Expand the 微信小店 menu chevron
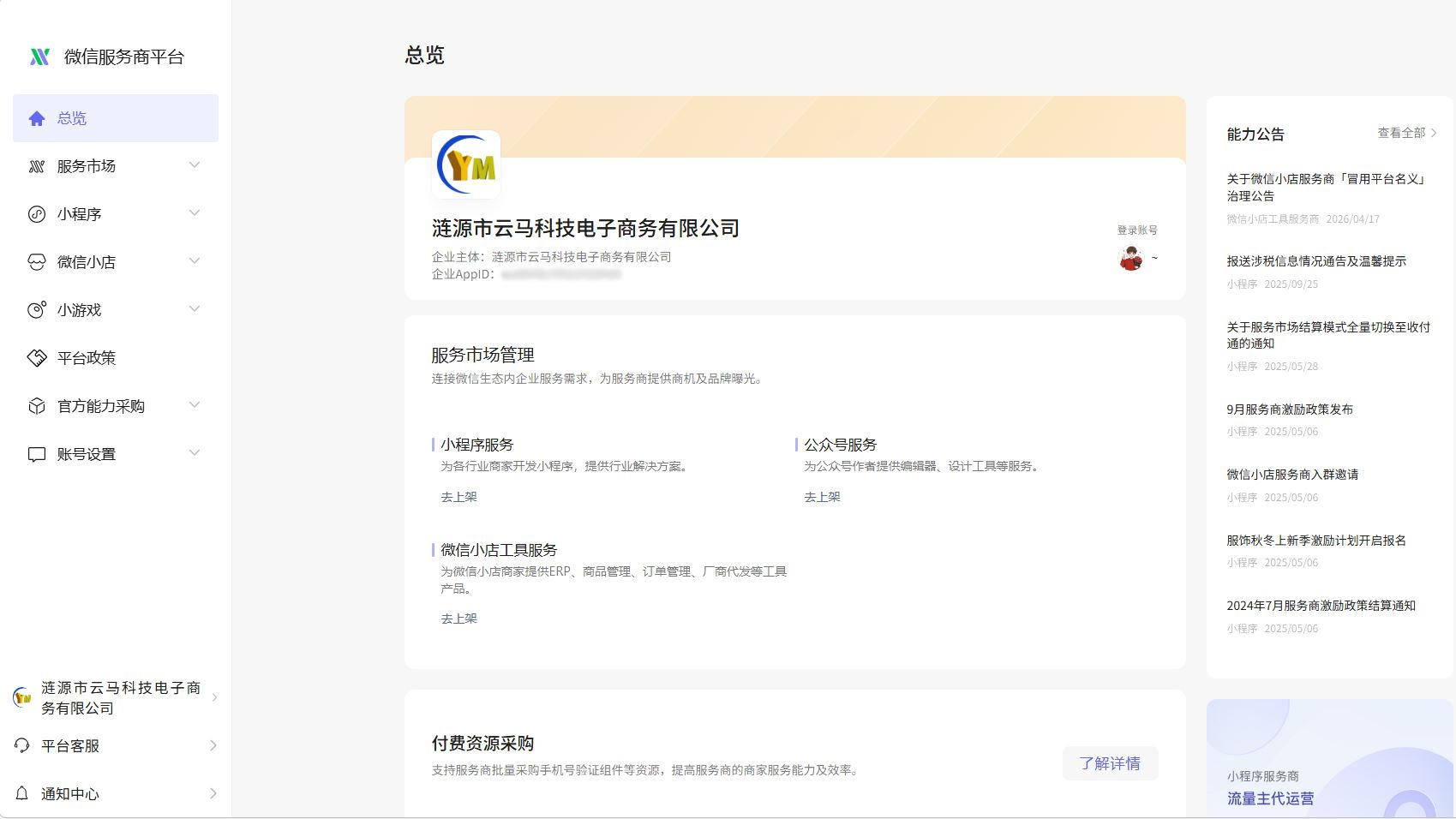The image size is (1456, 819). [195, 261]
